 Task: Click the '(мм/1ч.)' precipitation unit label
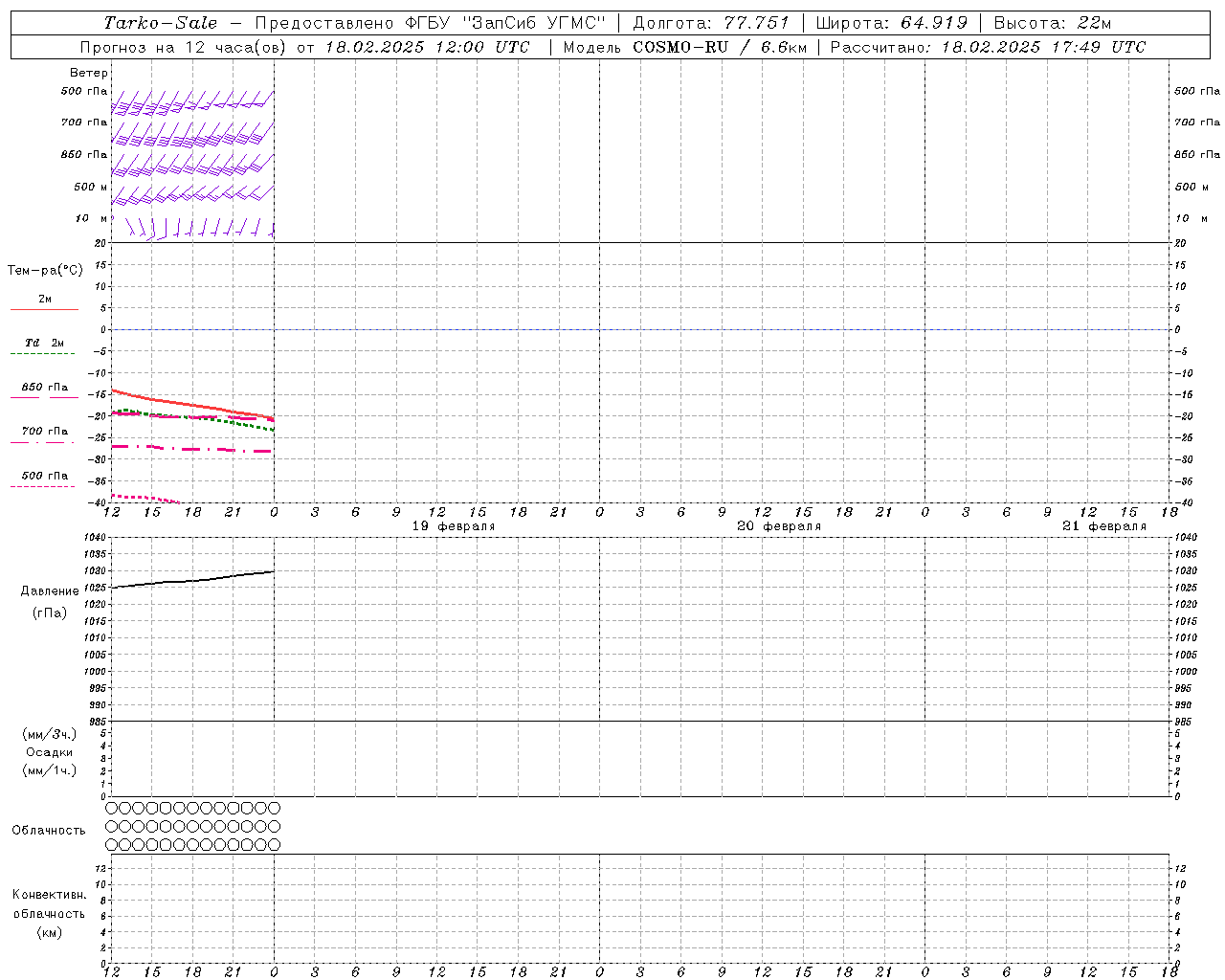pyautogui.click(x=50, y=770)
